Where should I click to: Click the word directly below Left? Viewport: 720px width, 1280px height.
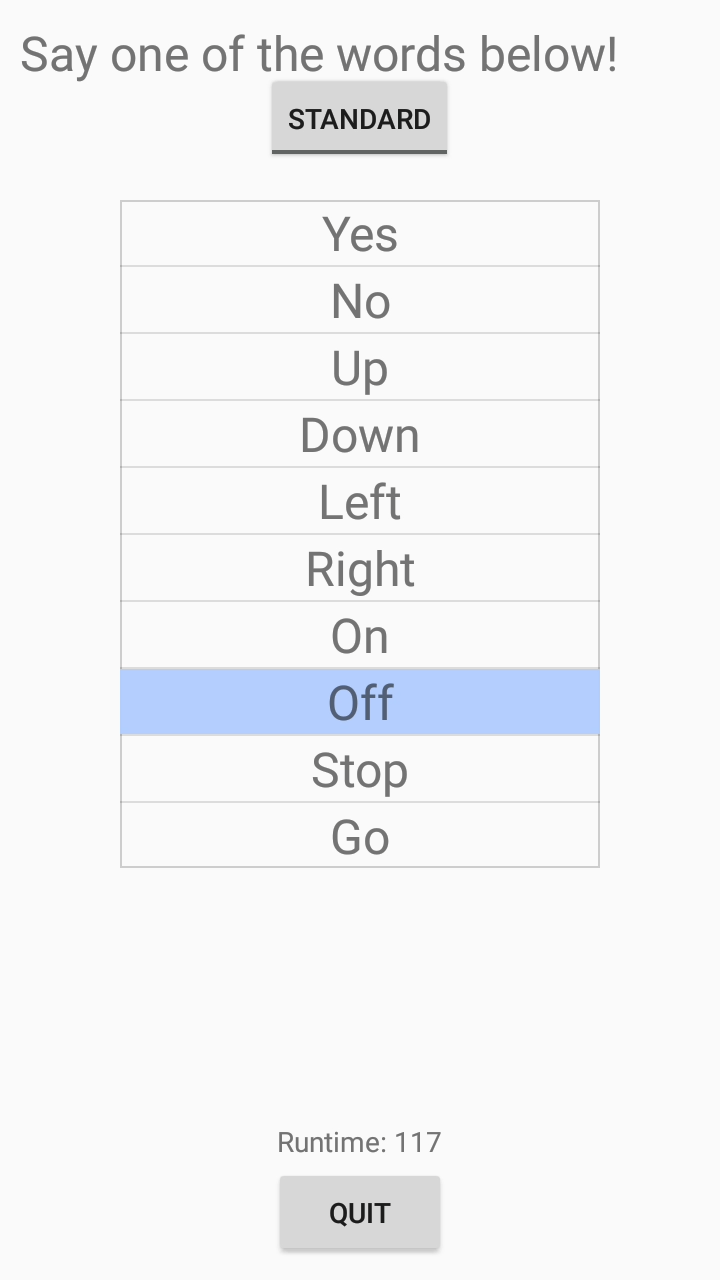(x=360, y=569)
